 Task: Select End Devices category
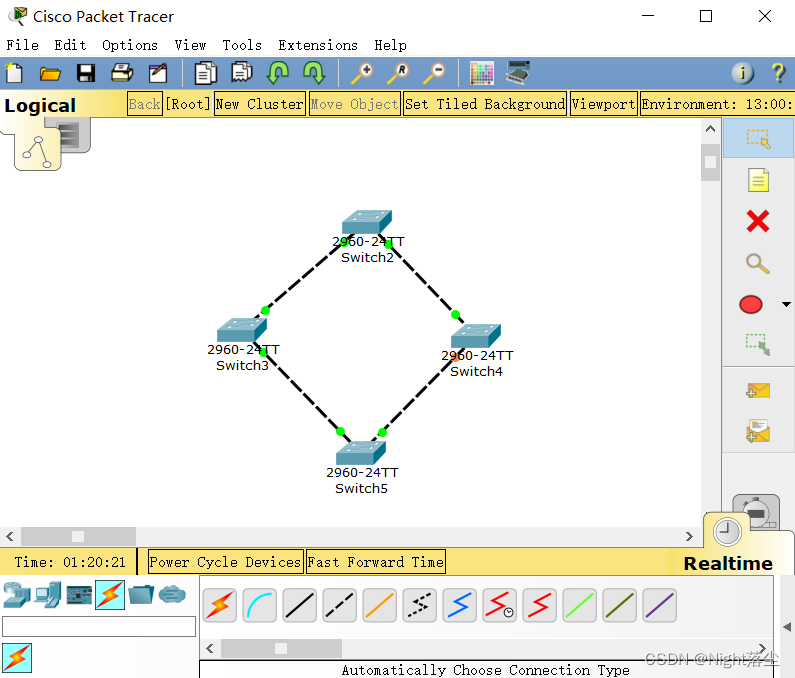click(x=48, y=594)
